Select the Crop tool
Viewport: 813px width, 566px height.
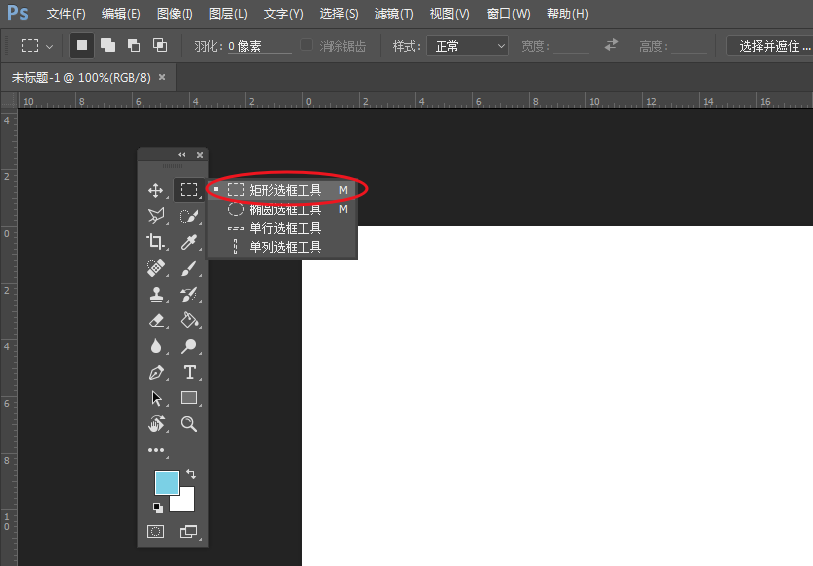[x=156, y=242]
